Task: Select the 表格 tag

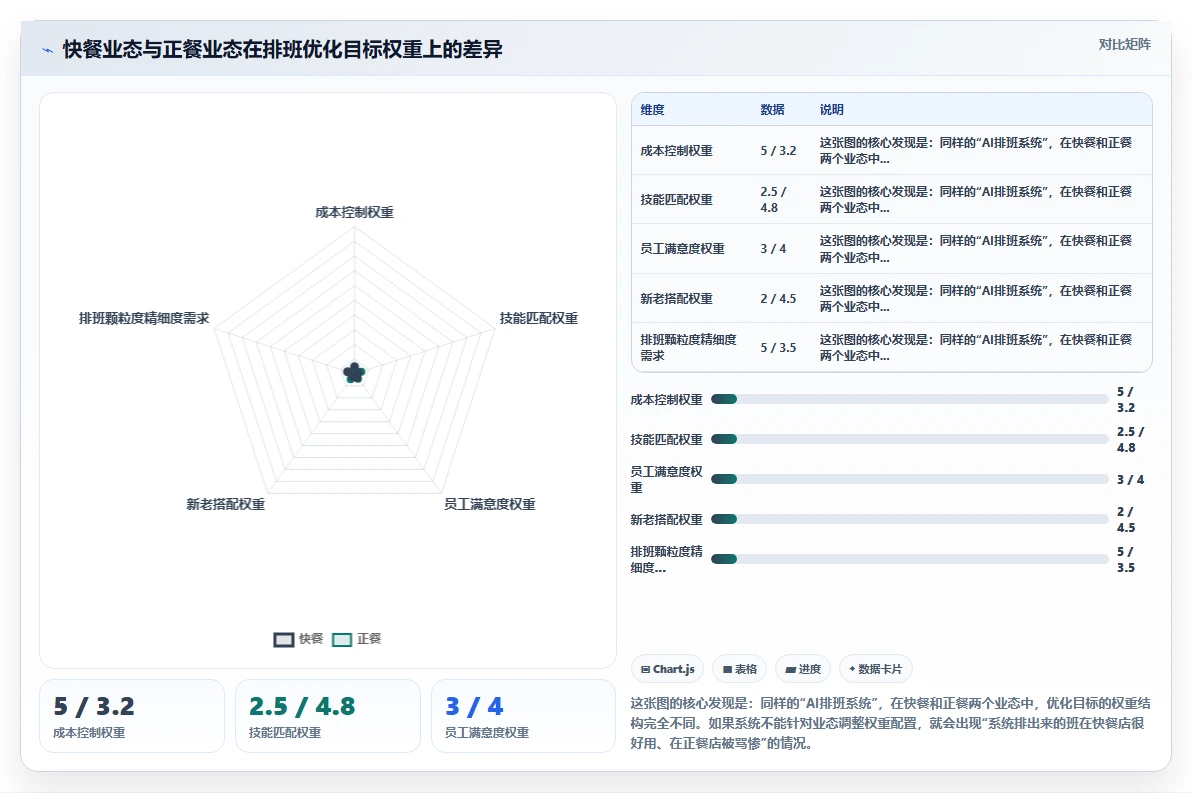Action: [740, 669]
